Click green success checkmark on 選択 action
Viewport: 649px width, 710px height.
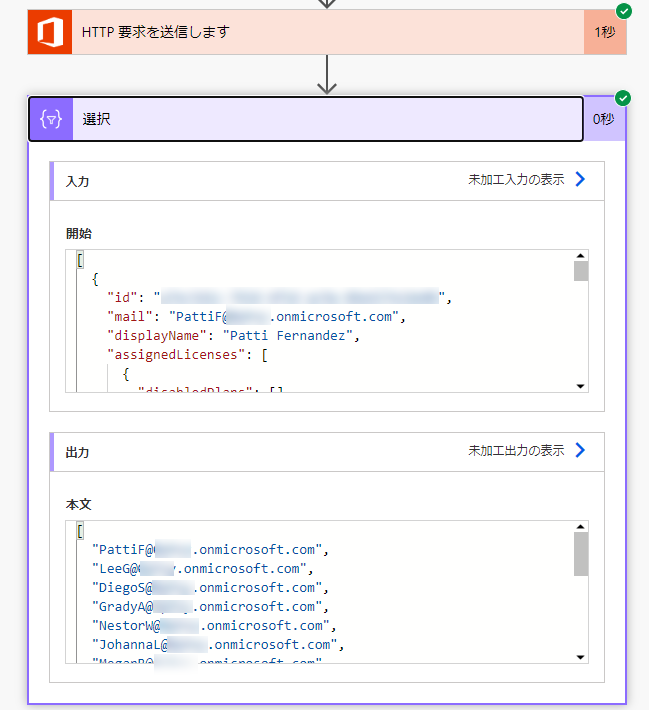pos(623,98)
